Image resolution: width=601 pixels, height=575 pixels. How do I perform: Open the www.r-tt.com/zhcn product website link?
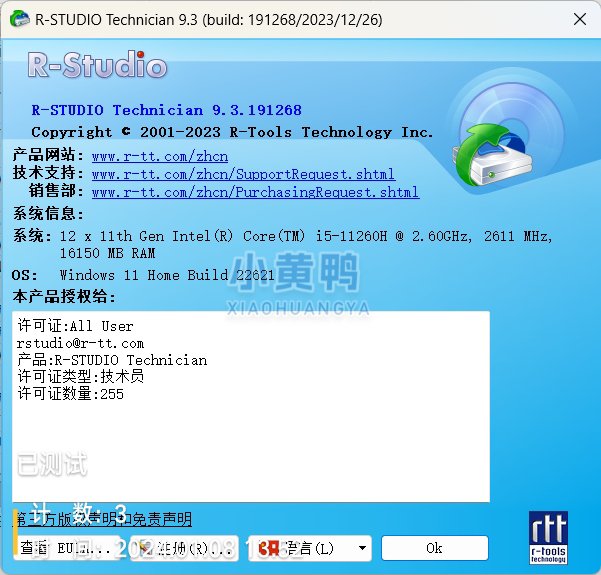tap(159, 156)
